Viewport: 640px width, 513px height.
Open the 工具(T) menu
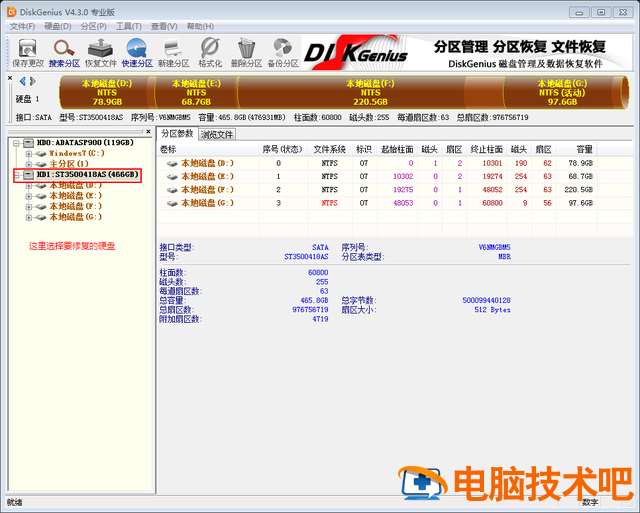pos(129,27)
